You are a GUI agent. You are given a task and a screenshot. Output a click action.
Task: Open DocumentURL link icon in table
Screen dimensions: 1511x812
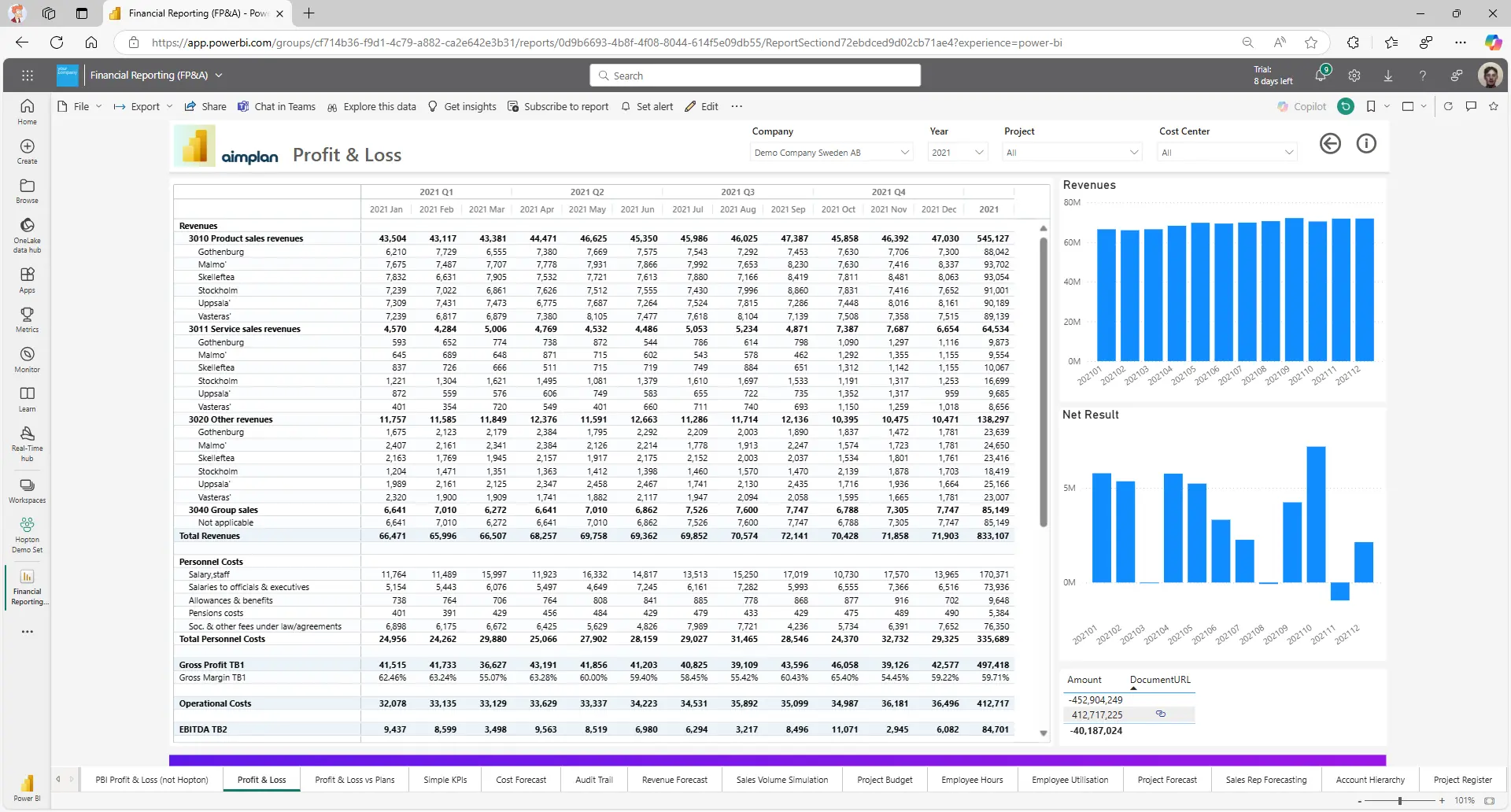point(1160,714)
